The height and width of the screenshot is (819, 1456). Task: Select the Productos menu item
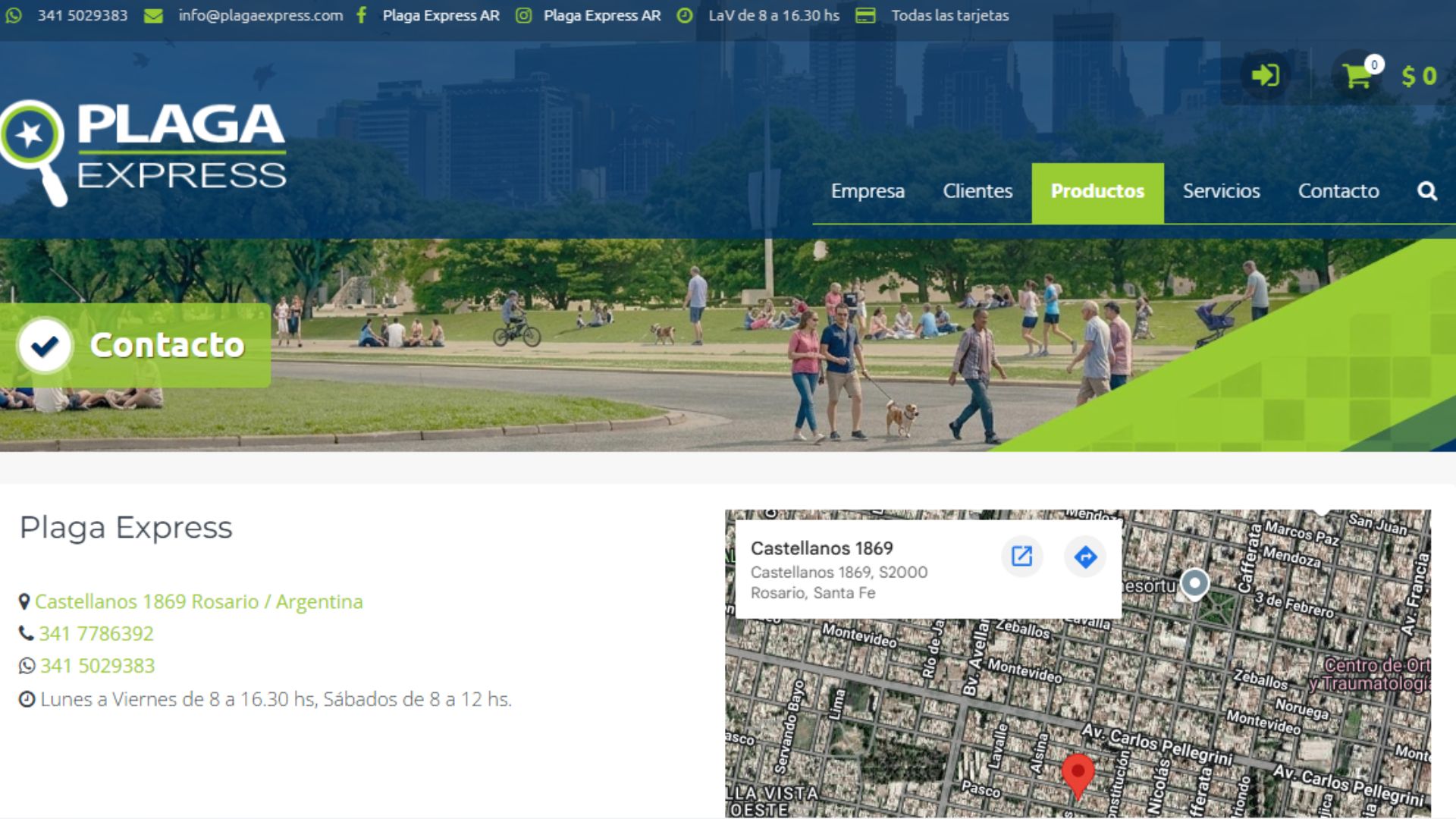[1097, 193]
